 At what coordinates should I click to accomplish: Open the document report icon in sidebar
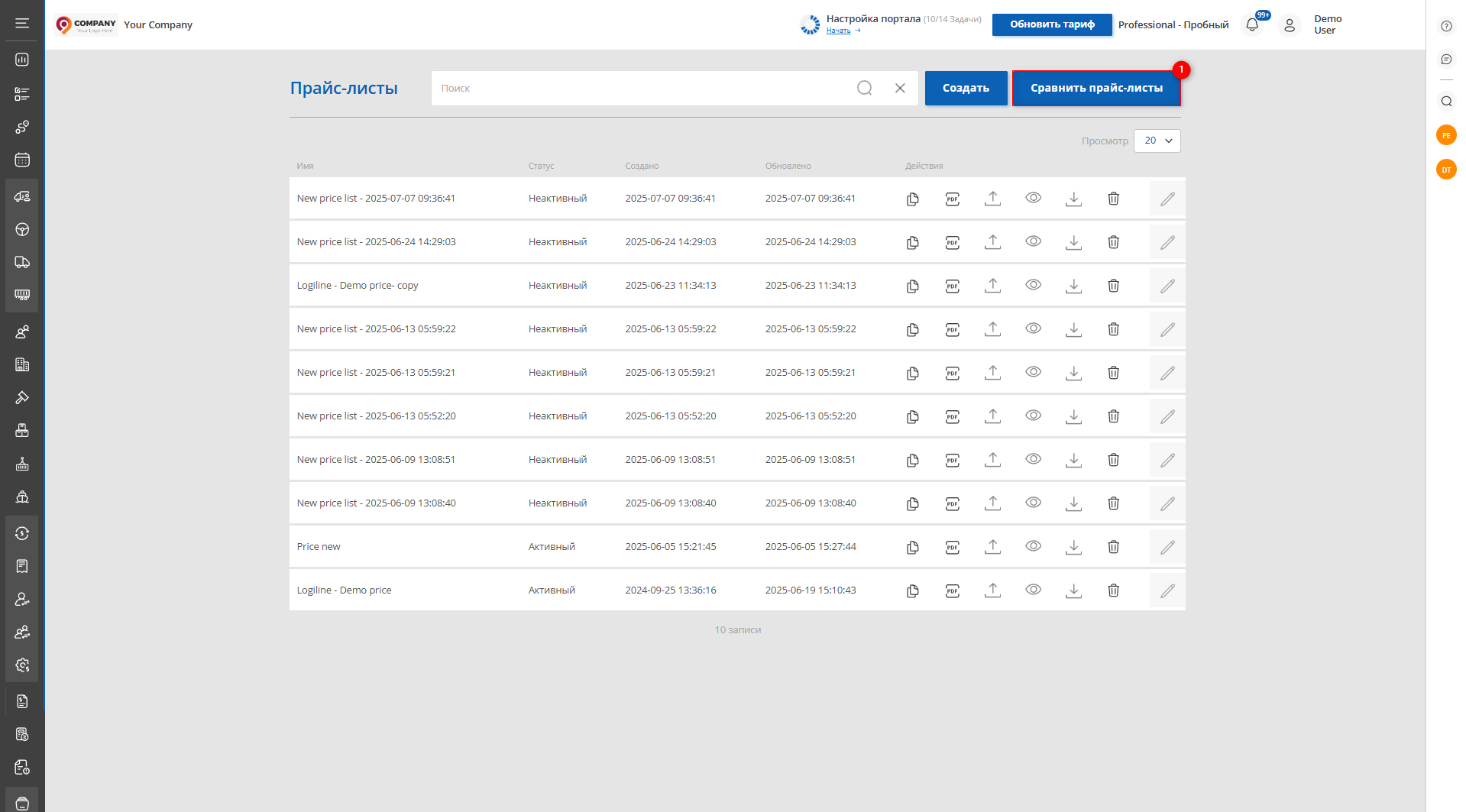click(x=22, y=701)
